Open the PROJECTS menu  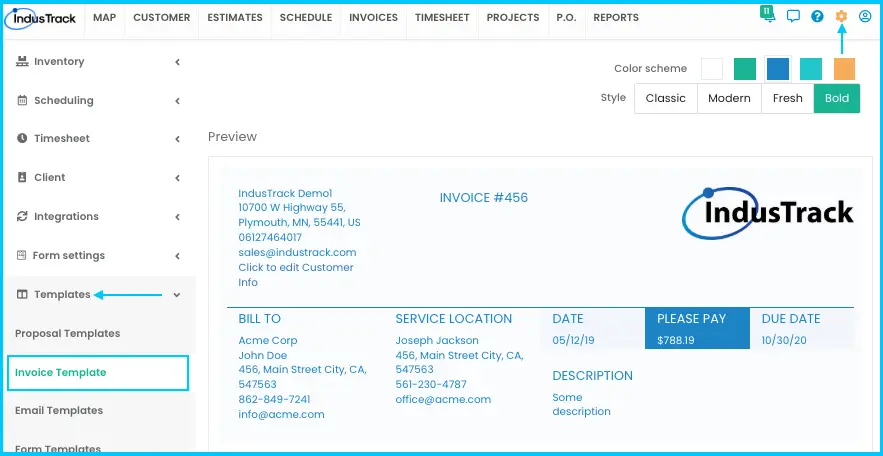pyautogui.click(x=513, y=18)
